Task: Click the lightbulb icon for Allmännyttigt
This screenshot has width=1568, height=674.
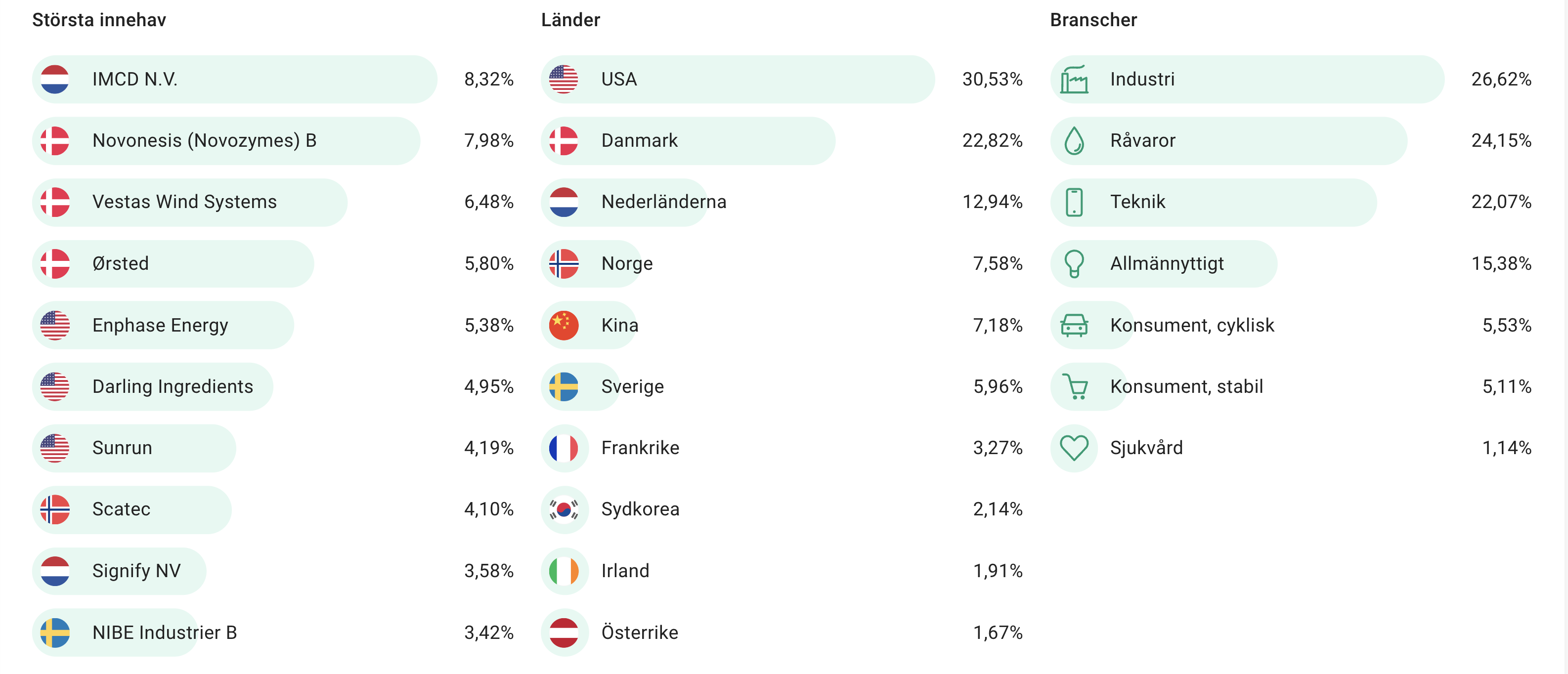Action: coord(1074,264)
